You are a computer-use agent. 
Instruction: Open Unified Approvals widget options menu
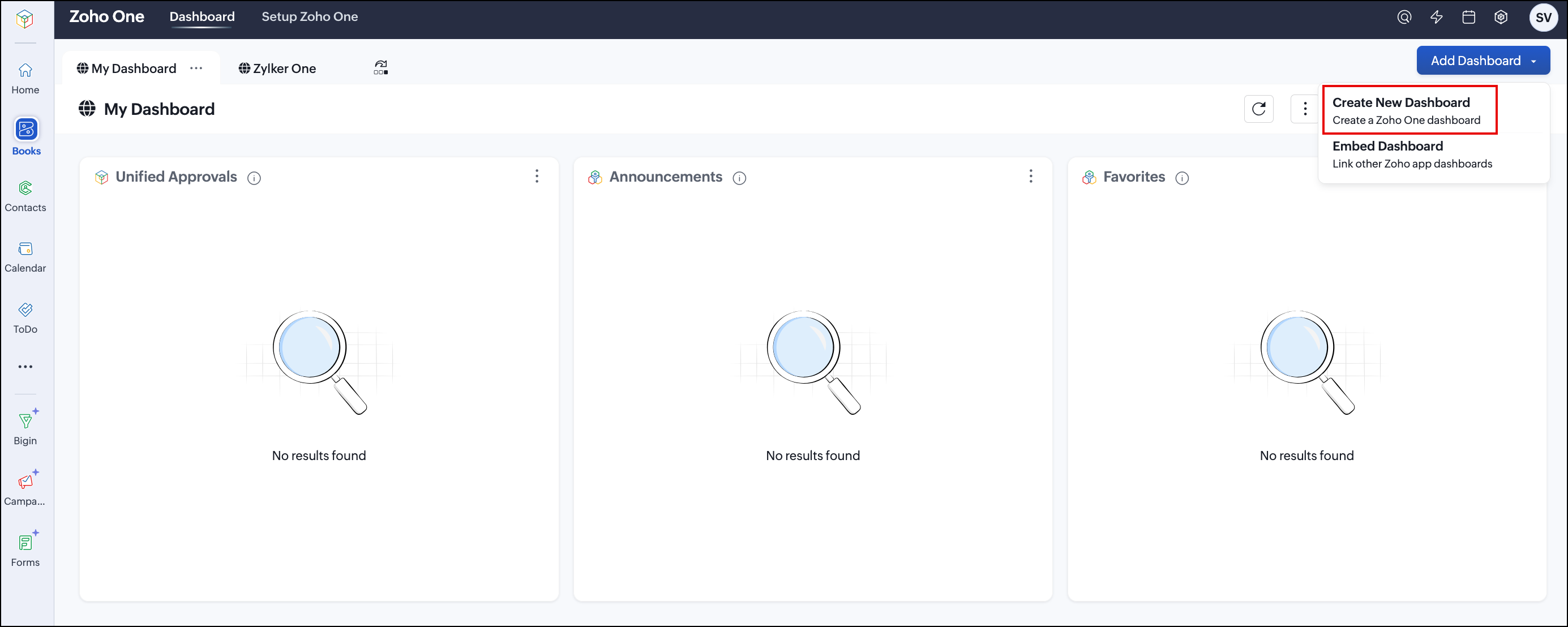pyautogui.click(x=536, y=176)
